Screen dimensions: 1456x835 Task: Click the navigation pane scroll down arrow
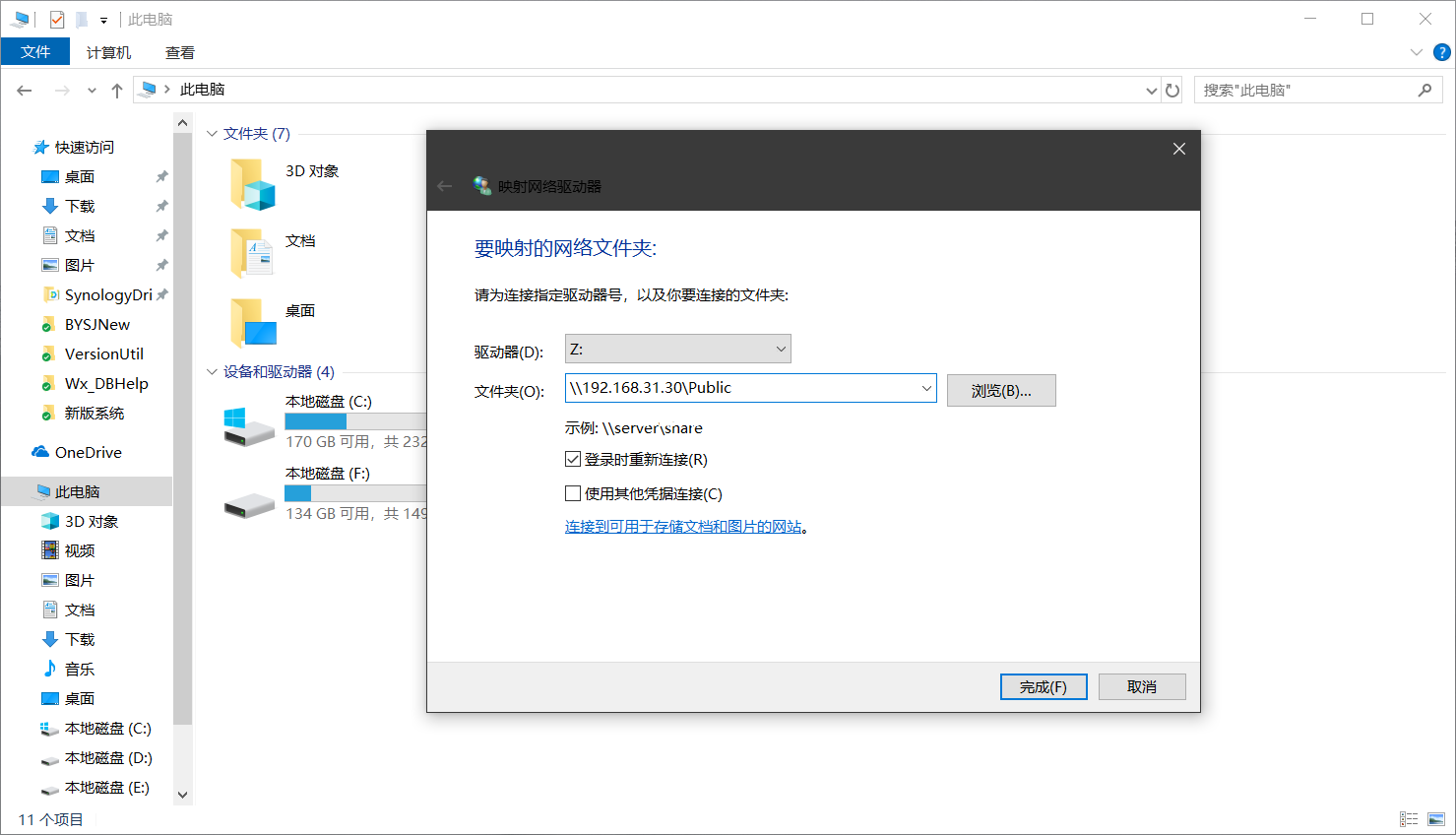[182, 795]
